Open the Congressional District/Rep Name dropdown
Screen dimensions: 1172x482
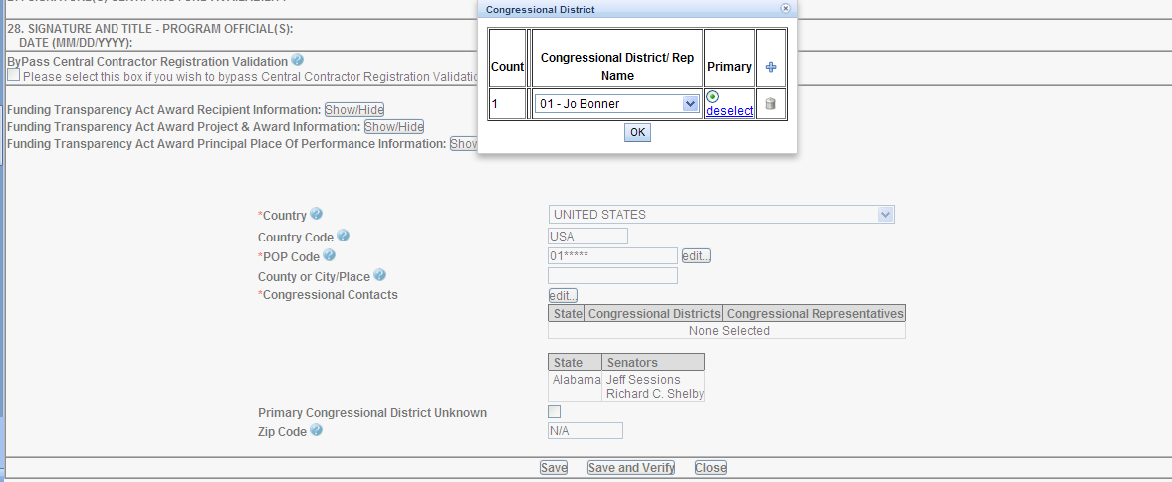pyautogui.click(x=689, y=104)
